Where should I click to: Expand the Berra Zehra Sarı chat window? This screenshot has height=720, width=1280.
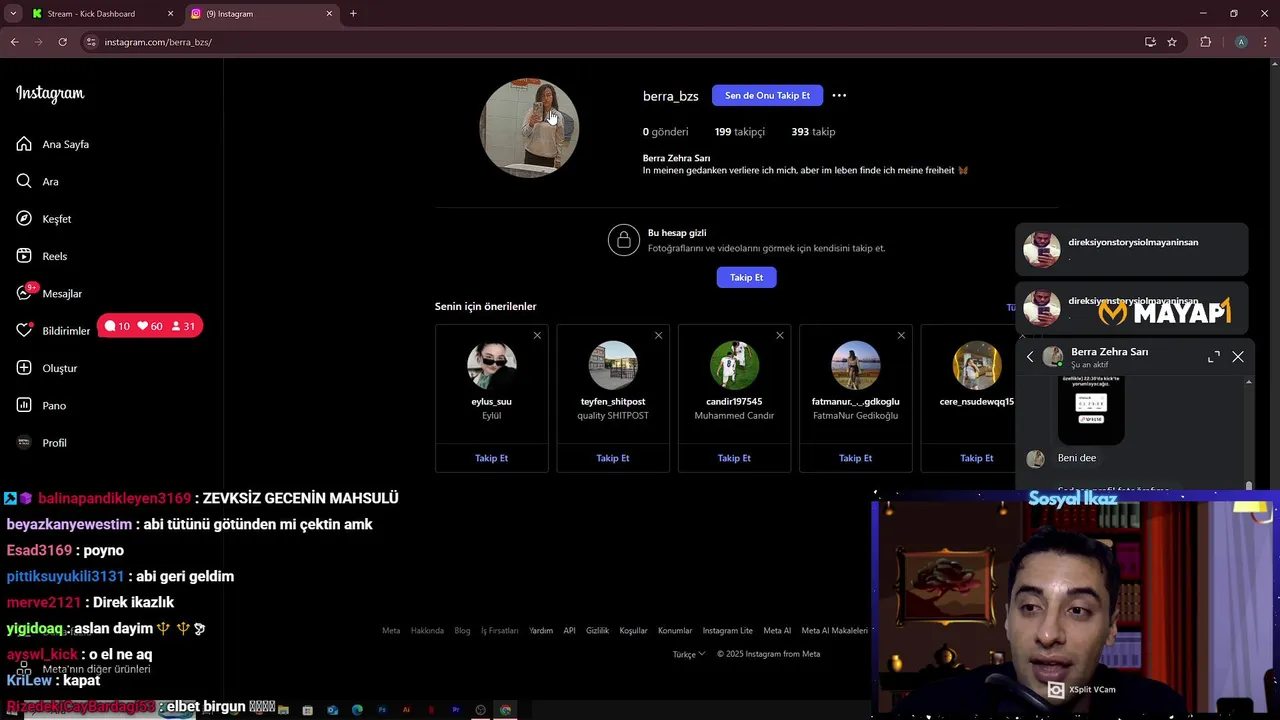tap(1214, 357)
